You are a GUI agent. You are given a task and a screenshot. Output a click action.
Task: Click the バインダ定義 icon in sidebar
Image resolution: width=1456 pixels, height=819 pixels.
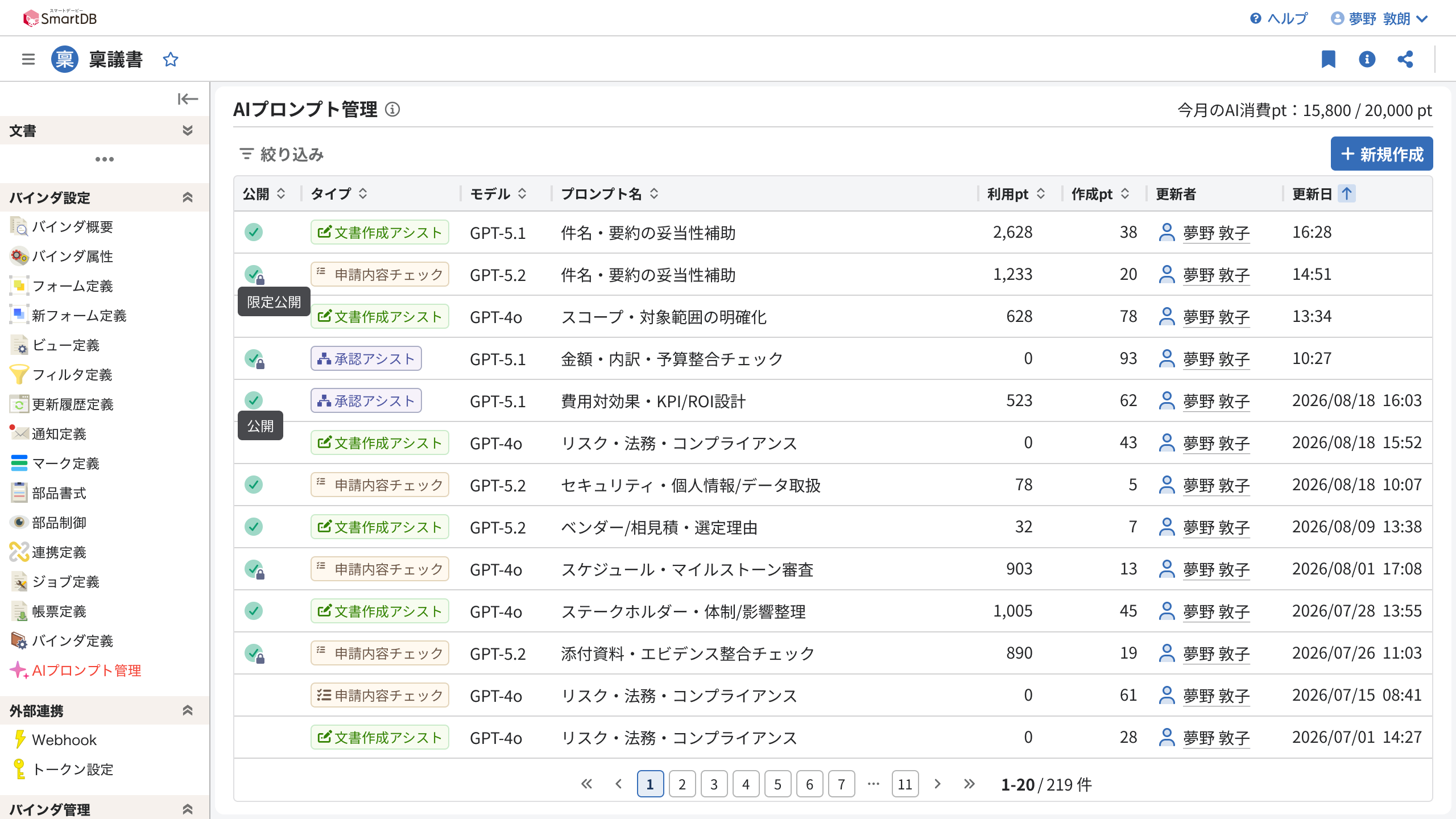[19, 641]
